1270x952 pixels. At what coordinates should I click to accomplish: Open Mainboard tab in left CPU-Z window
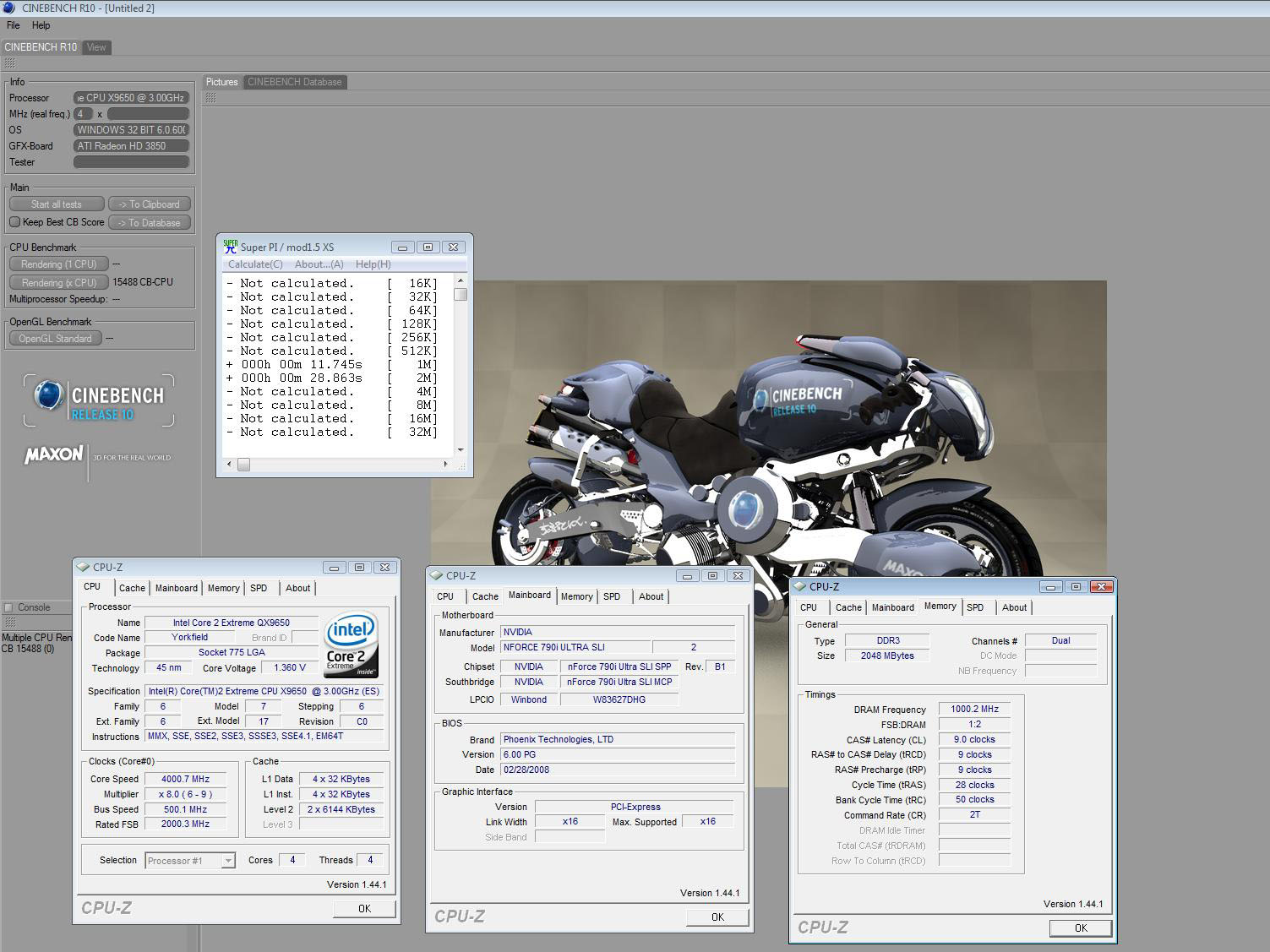pos(177,588)
